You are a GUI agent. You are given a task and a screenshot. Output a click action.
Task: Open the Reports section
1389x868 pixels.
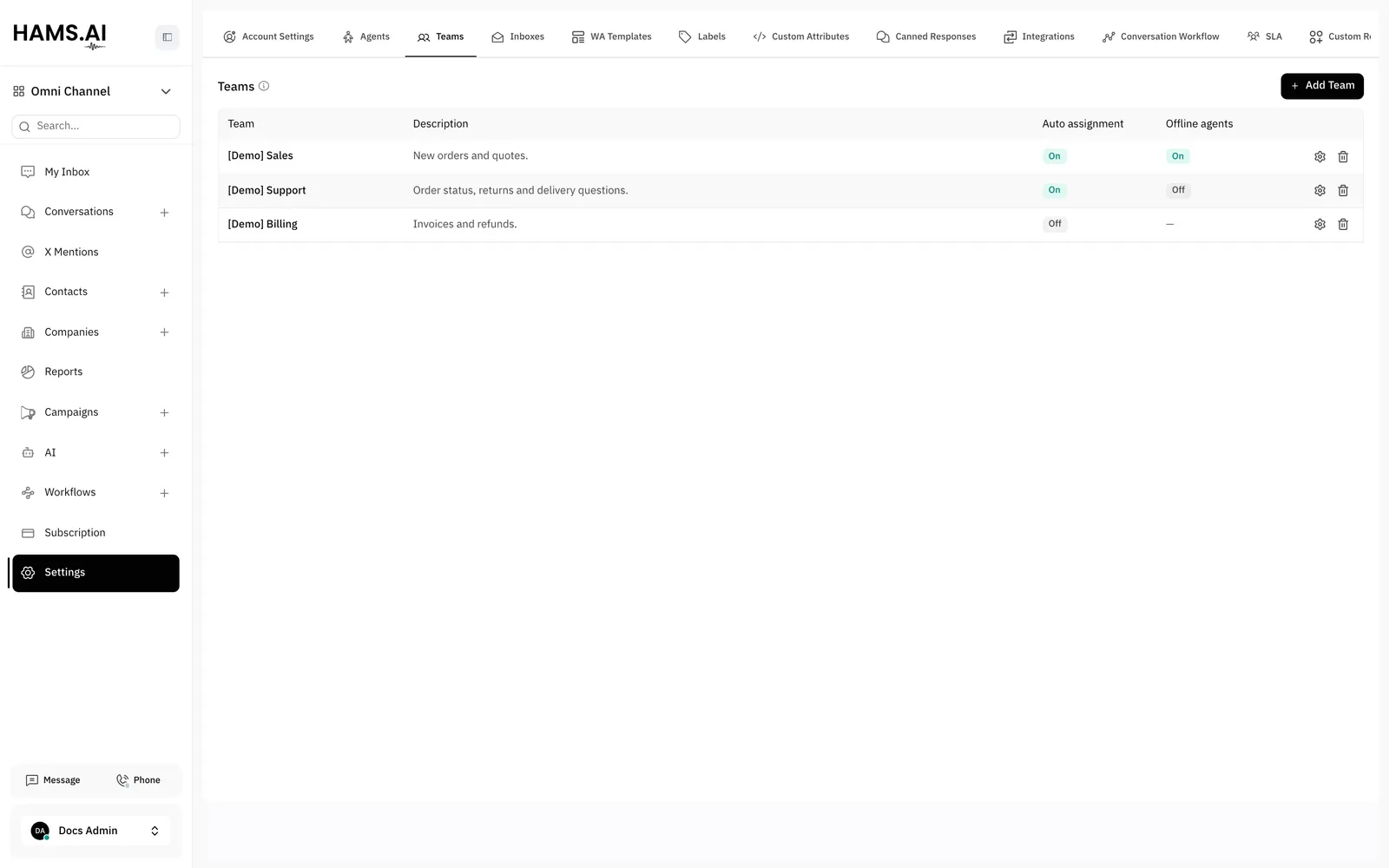95,372
